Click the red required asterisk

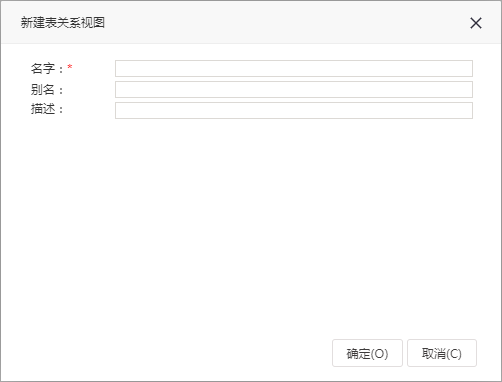tap(70, 67)
